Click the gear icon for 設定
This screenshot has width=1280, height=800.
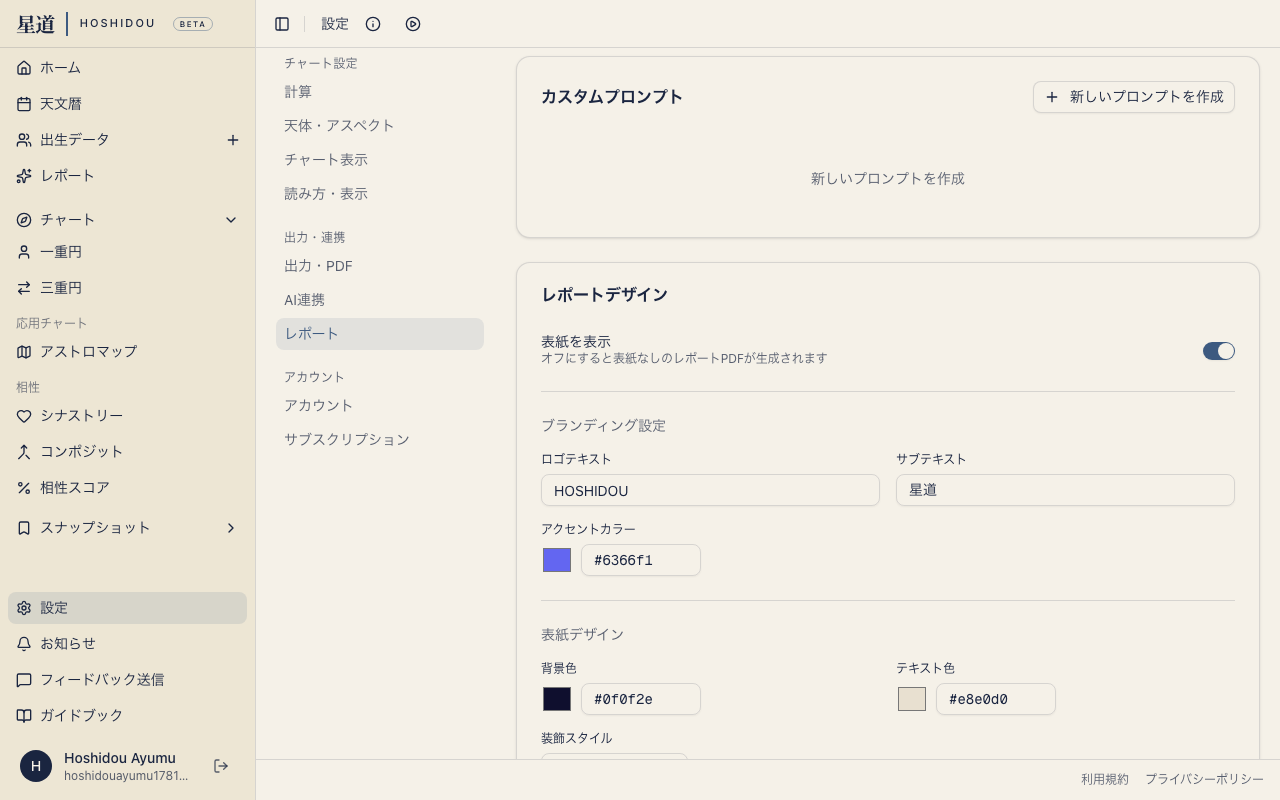click(24, 608)
